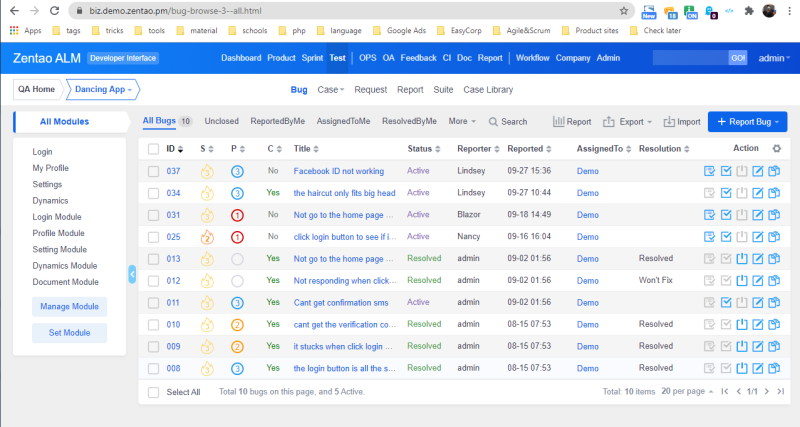Screen dimensions: 800x427
Task: Check the checkbox for bug 037
Action: tap(153, 171)
